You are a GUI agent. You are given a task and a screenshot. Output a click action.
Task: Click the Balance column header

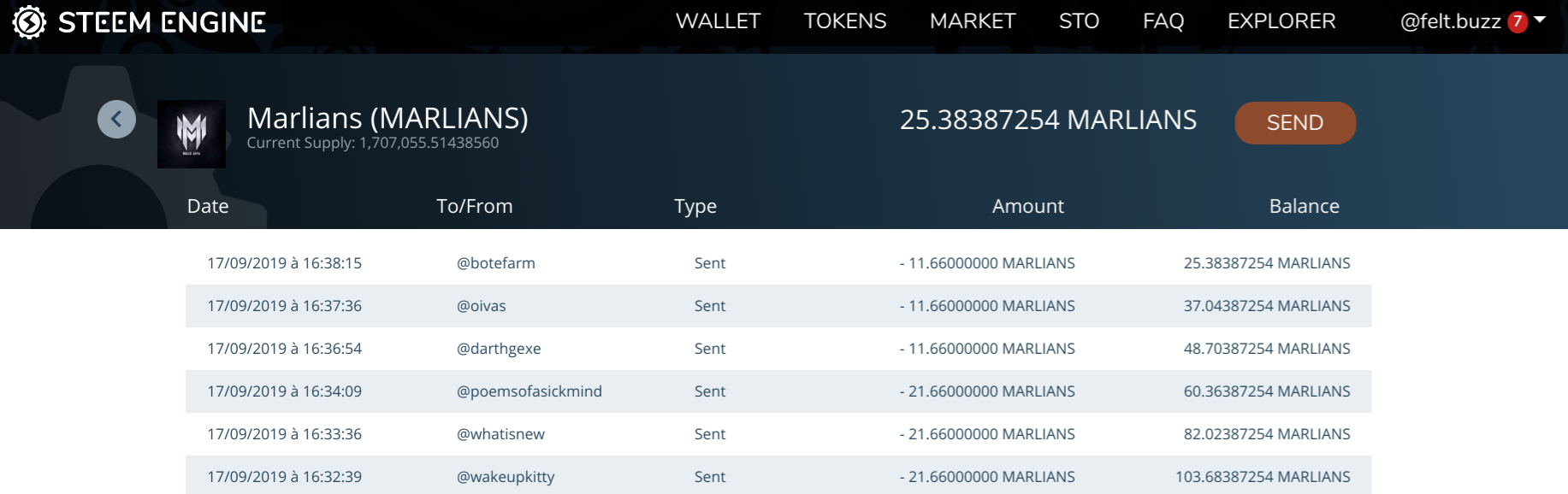[1305, 206]
